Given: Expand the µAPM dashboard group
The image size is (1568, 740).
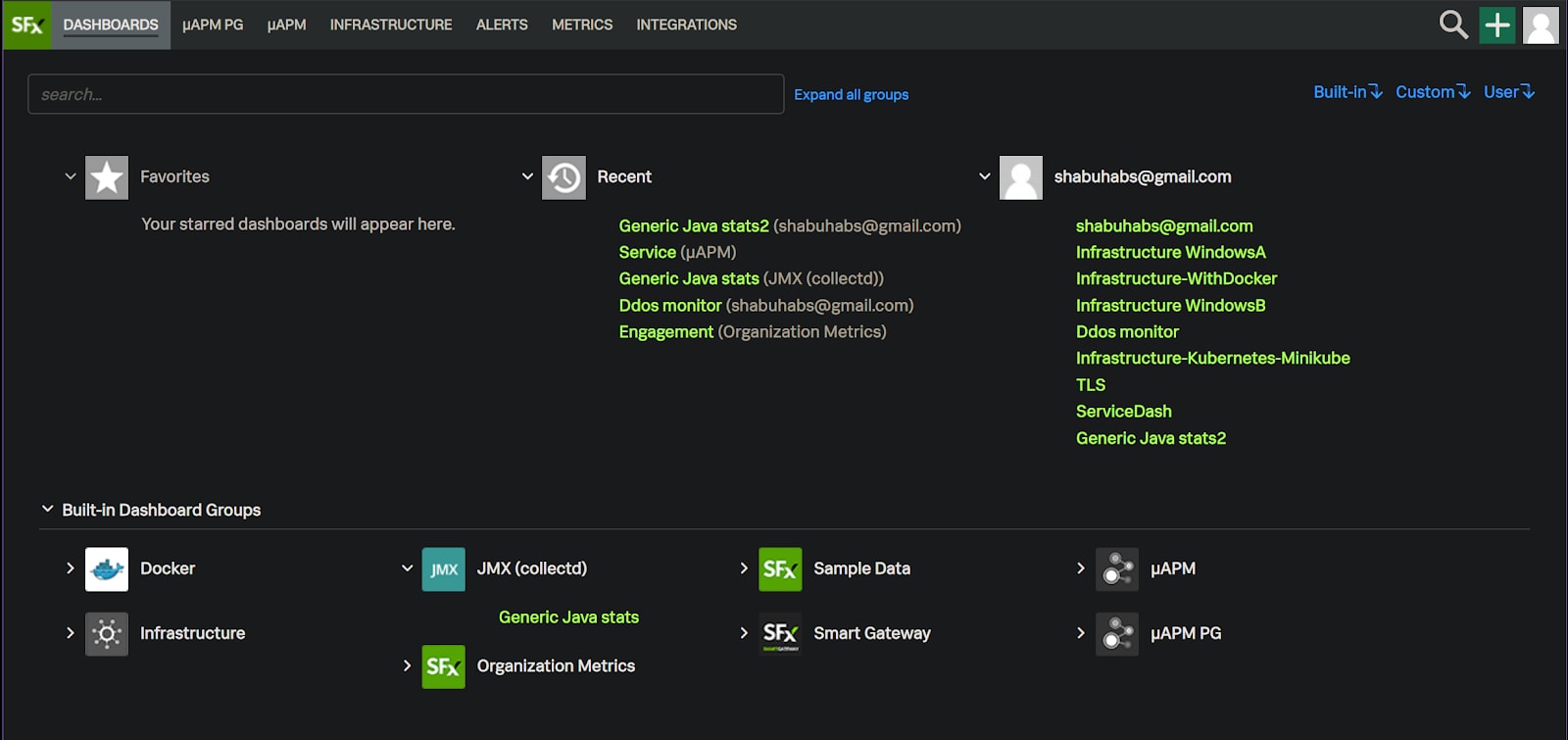Looking at the screenshot, I should point(1080,568).
